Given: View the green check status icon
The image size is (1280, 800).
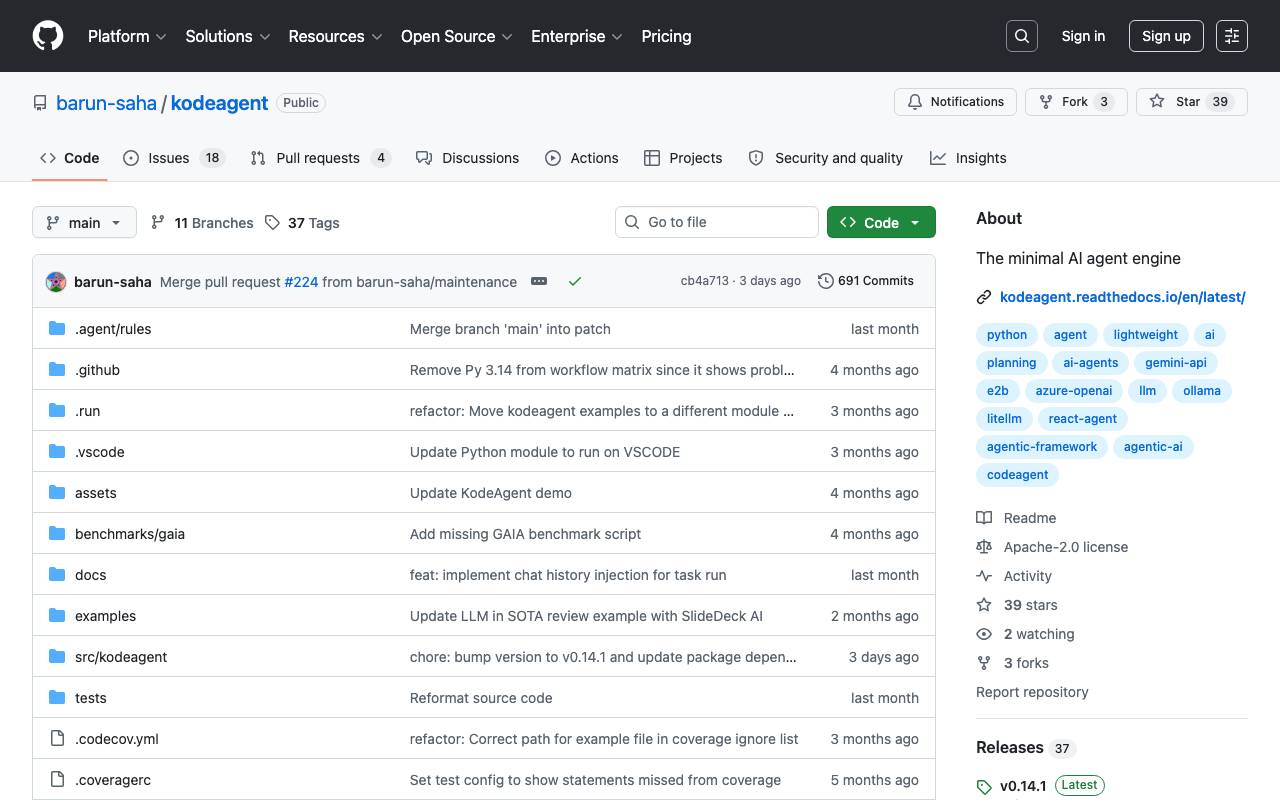Looking at the screenshot, I should (575, 281).
